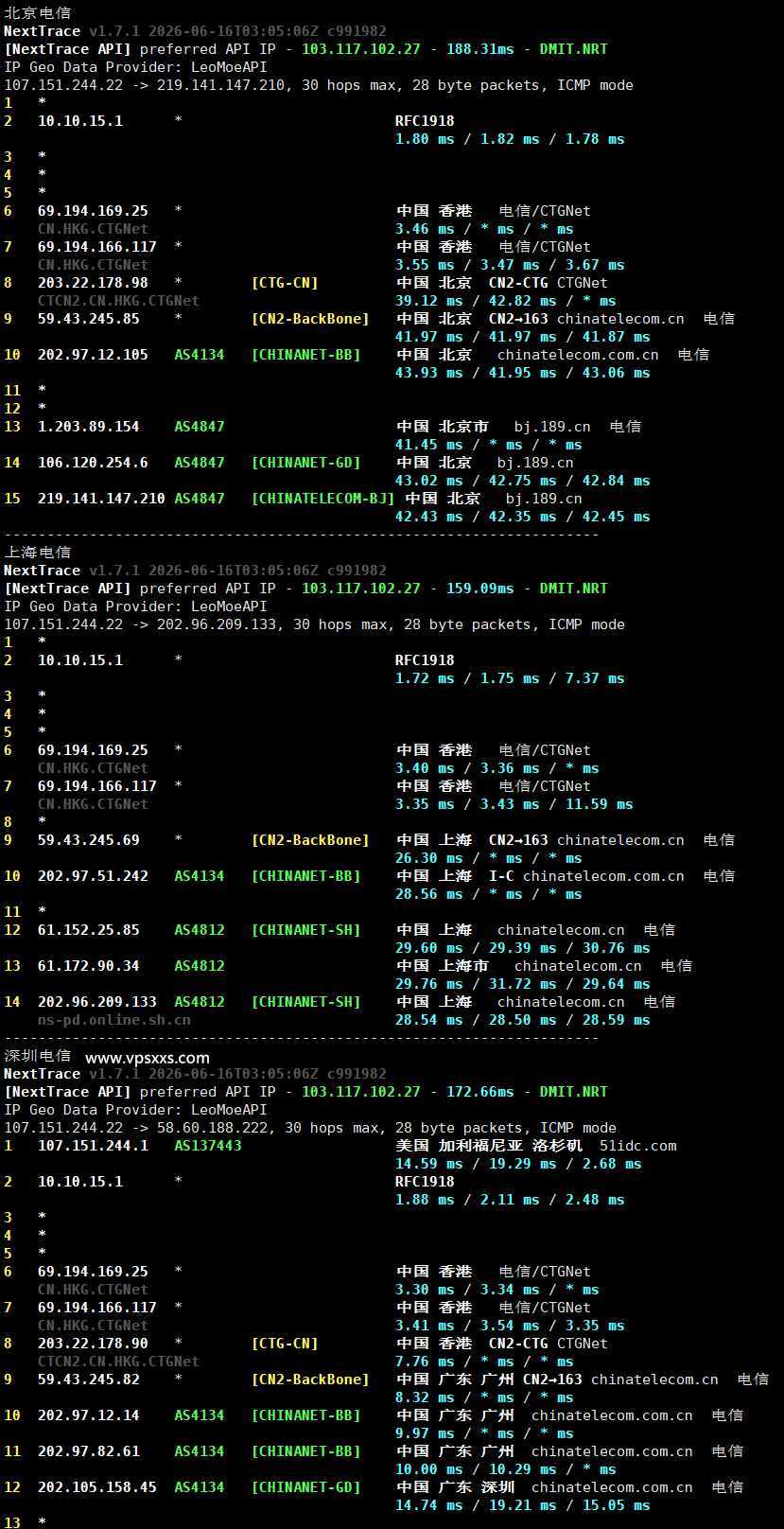Click the AS137443 AS number
The image size is (784, 1529).
(208, 1146)
